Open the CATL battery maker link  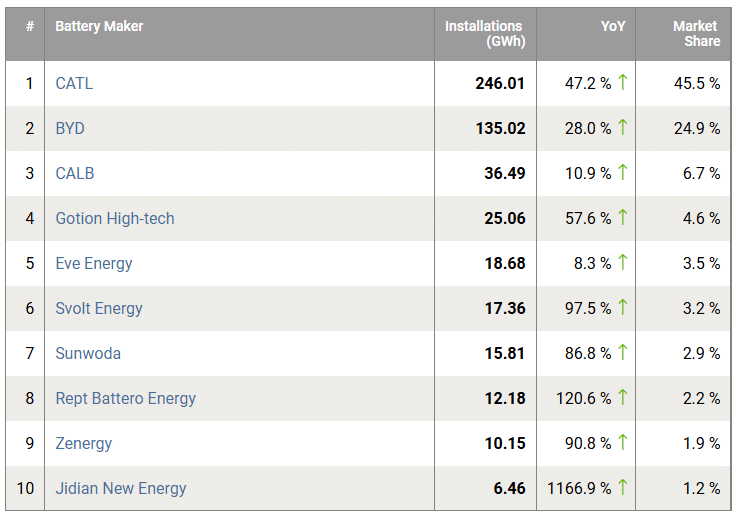tap(74, 83)
